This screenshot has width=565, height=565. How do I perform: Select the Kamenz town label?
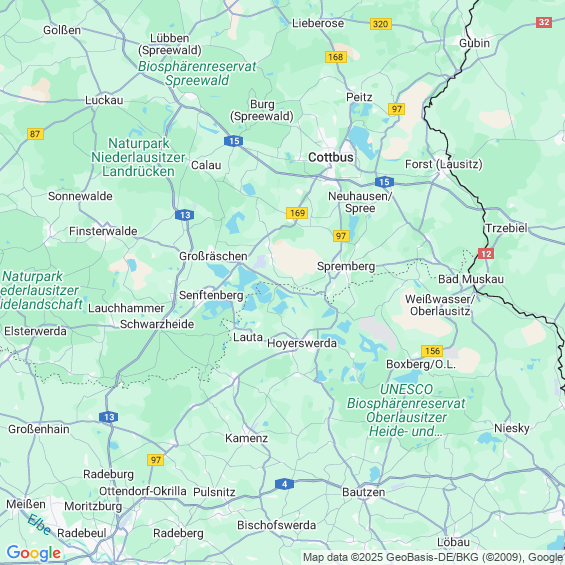click(246, 438)
